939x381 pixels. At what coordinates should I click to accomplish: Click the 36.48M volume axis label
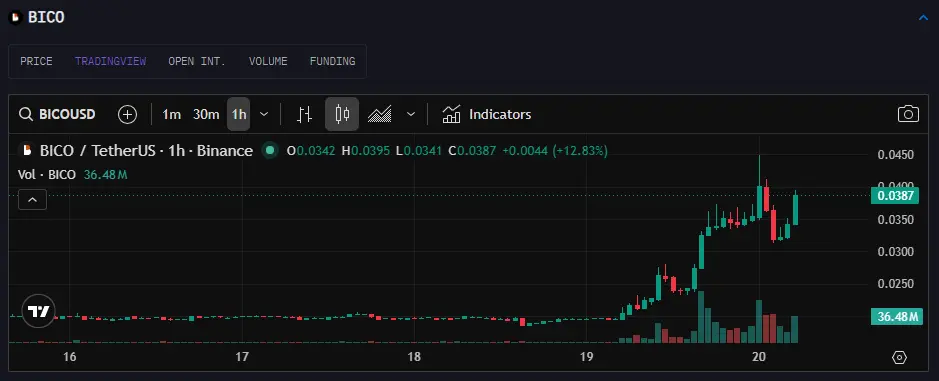896,317
